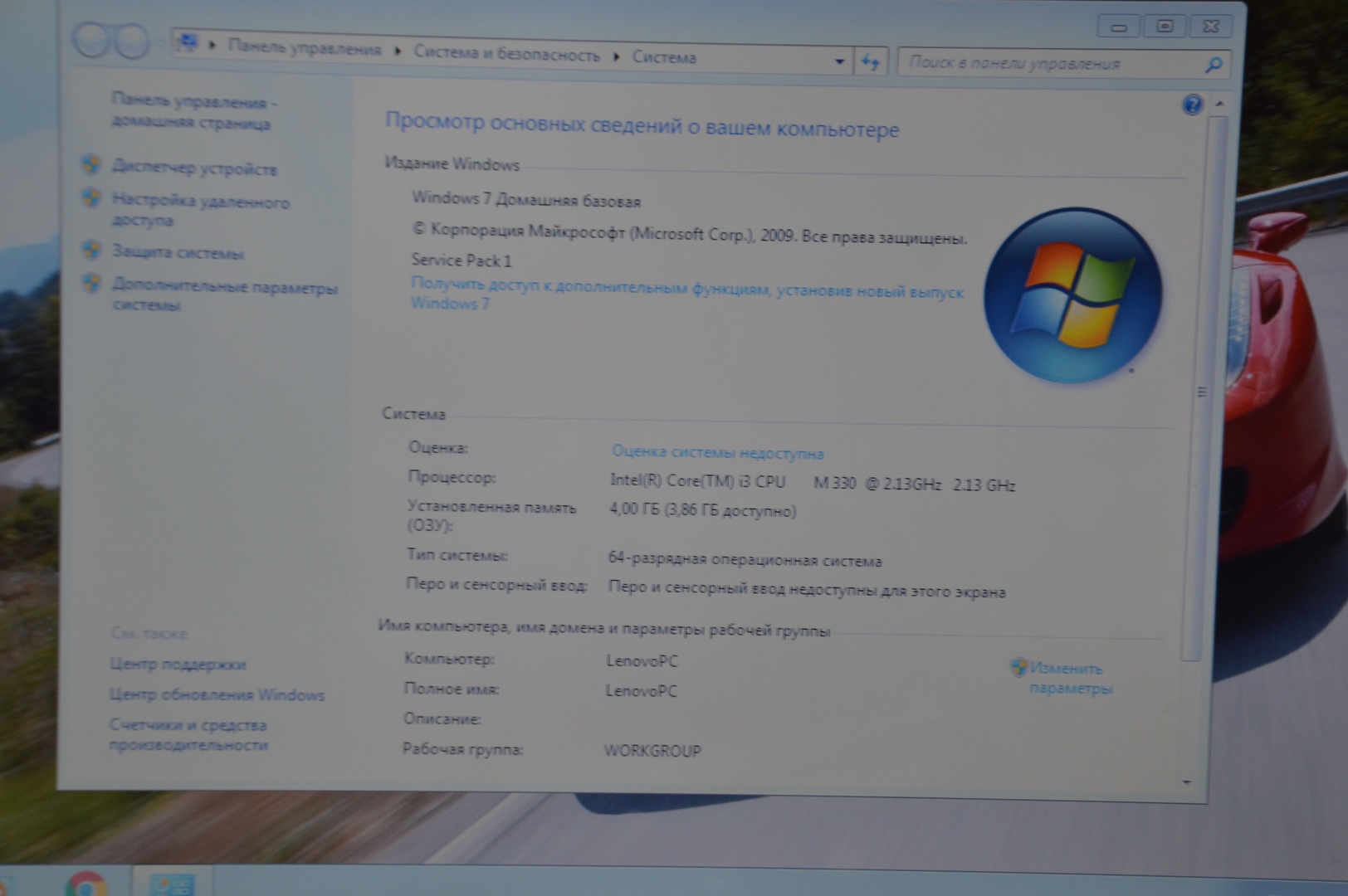The width and height of the screenshot is (1348, 896).
Task: Click the shield icon beside Защита системы
Action: pos(91,251)
